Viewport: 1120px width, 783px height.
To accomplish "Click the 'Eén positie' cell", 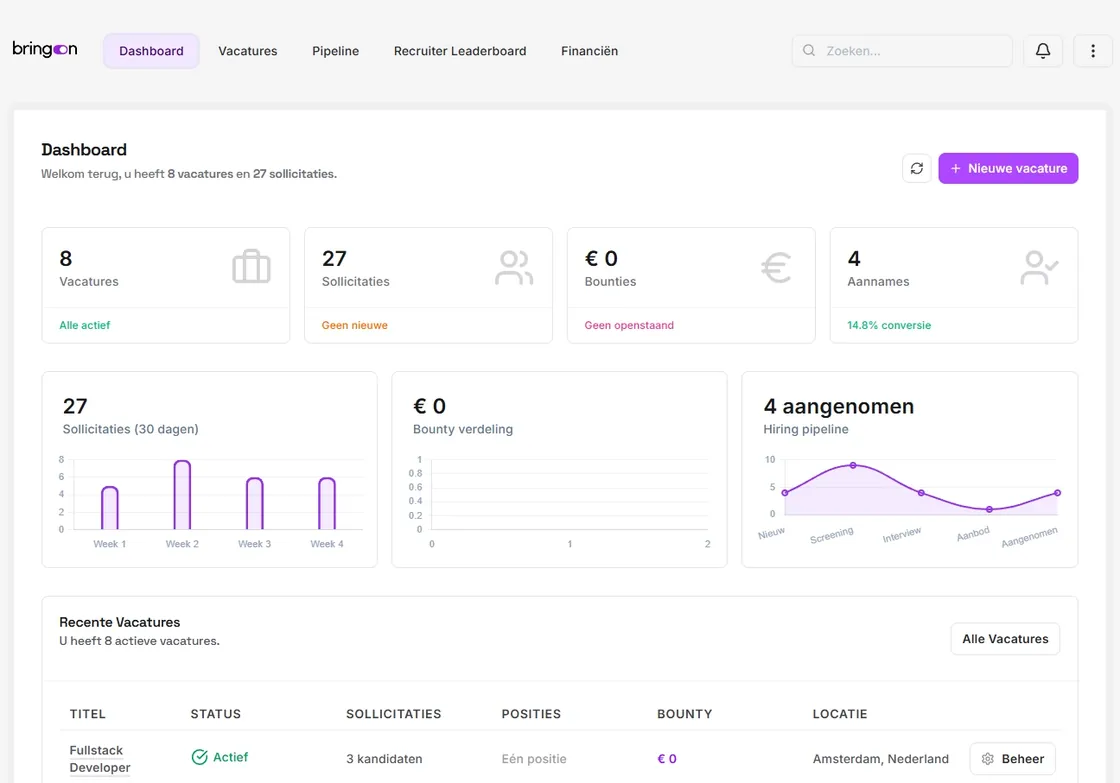I will (x=534, y=759).
